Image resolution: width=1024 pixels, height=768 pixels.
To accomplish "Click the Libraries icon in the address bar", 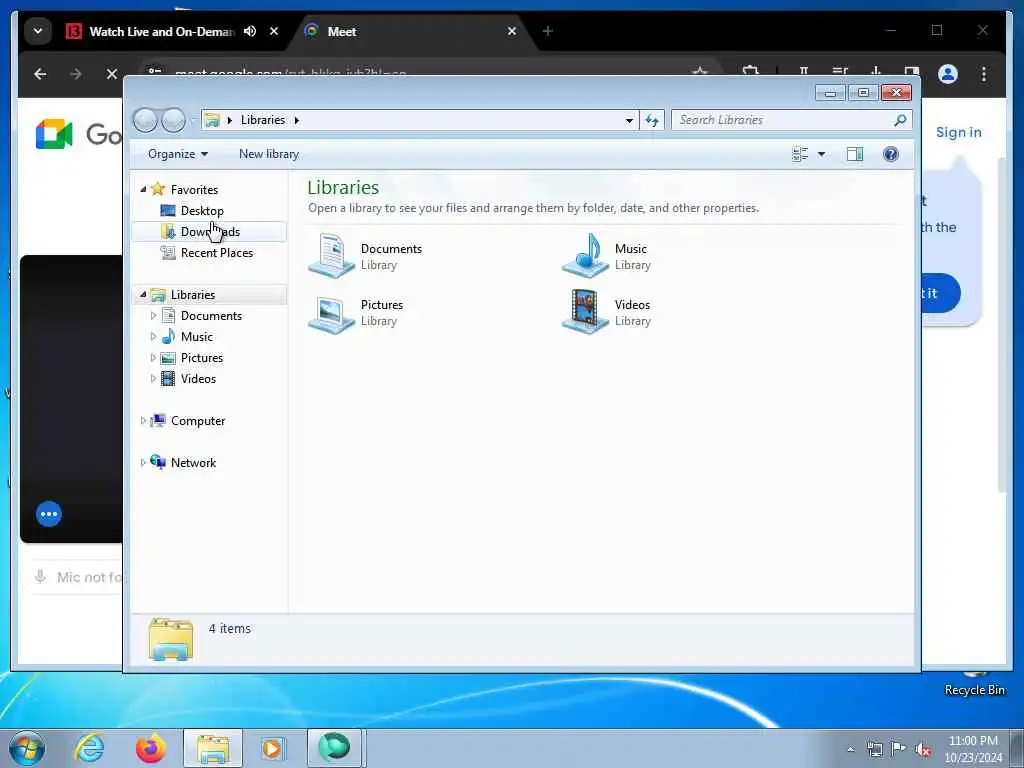I will click(212, 120).
